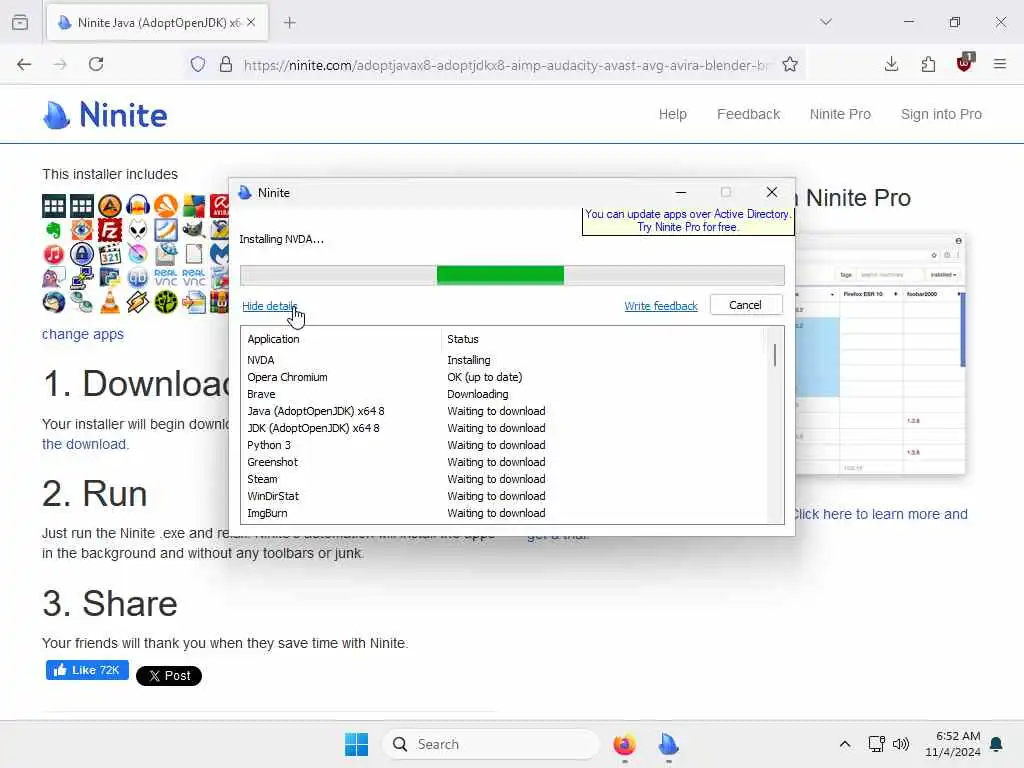Viewport: 1024px width, 768px height.
Task: Click the AIMP icon in installer list
Action: [x=110, y=206]
